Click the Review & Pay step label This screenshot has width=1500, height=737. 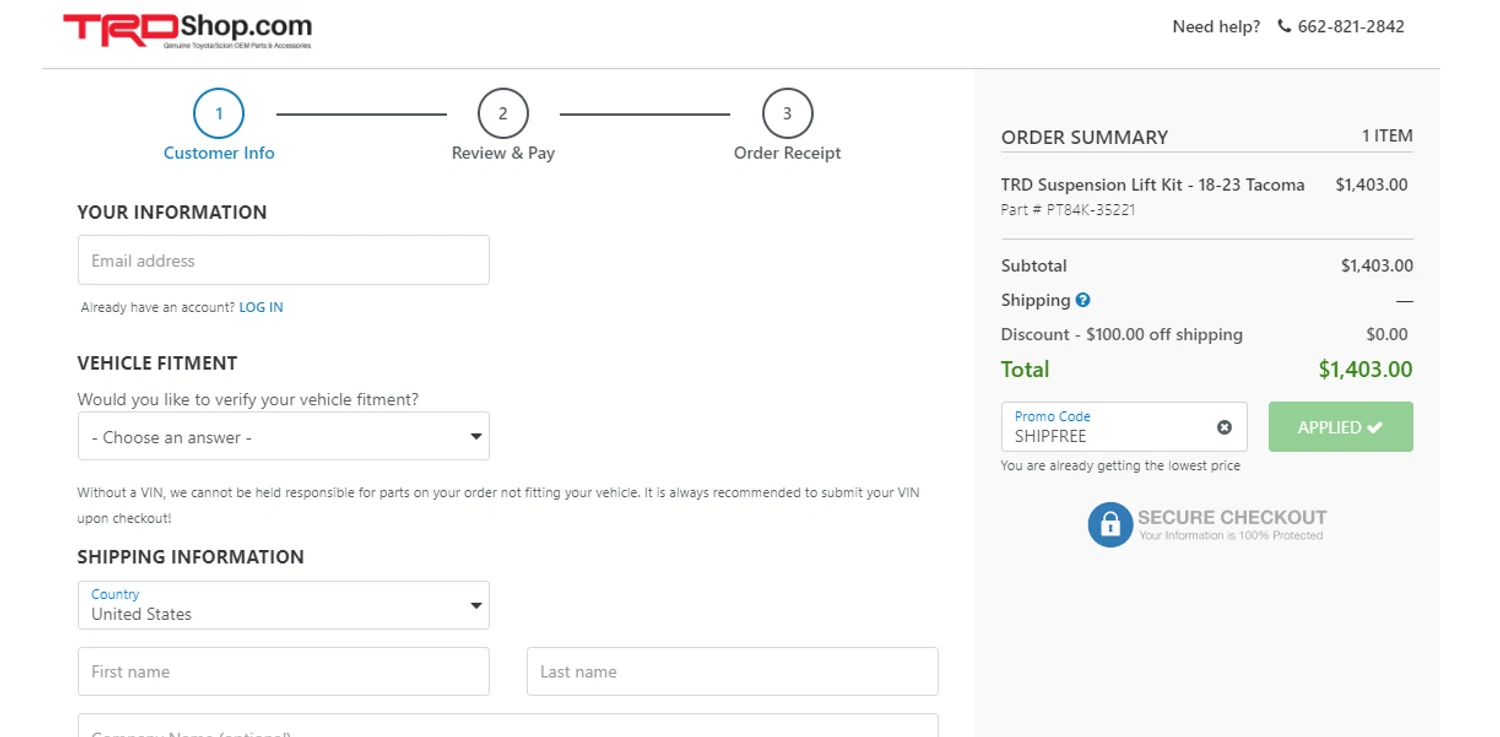tap(503, 153)
